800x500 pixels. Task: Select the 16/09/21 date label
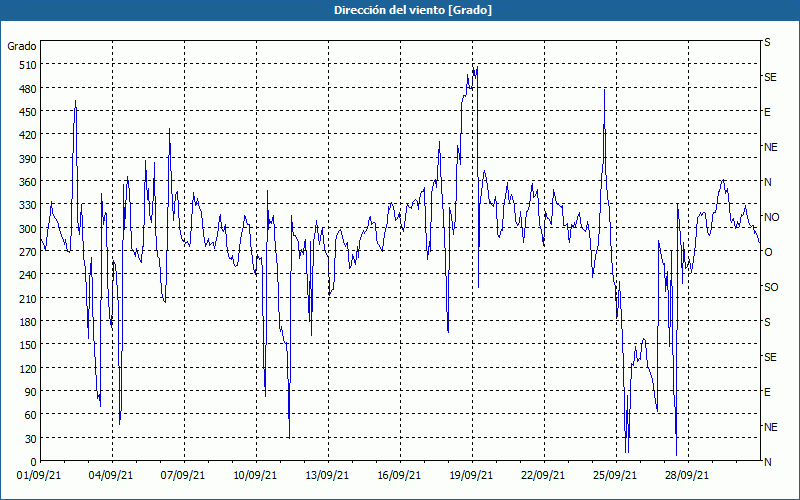[x=399, y=476]
